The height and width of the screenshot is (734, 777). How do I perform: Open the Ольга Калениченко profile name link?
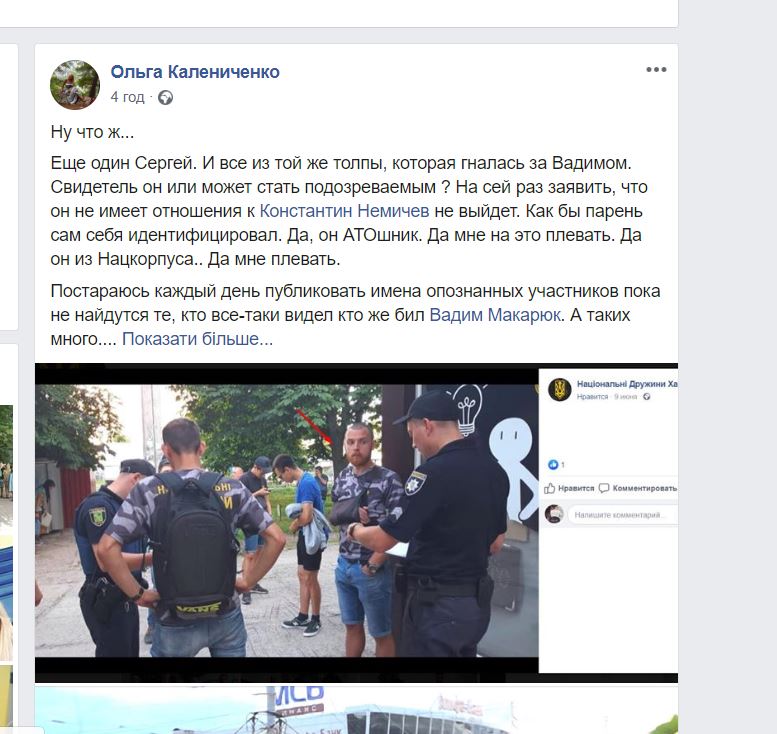(195, 72)
